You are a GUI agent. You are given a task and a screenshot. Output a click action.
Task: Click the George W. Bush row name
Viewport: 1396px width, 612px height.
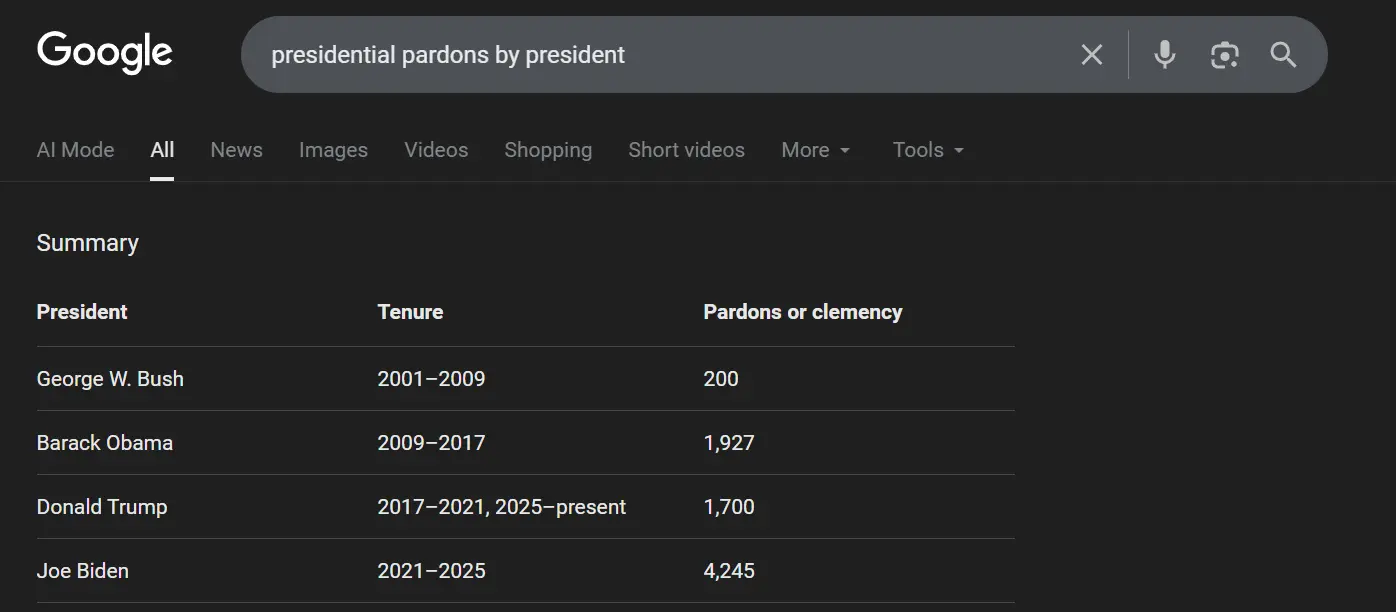110,379
